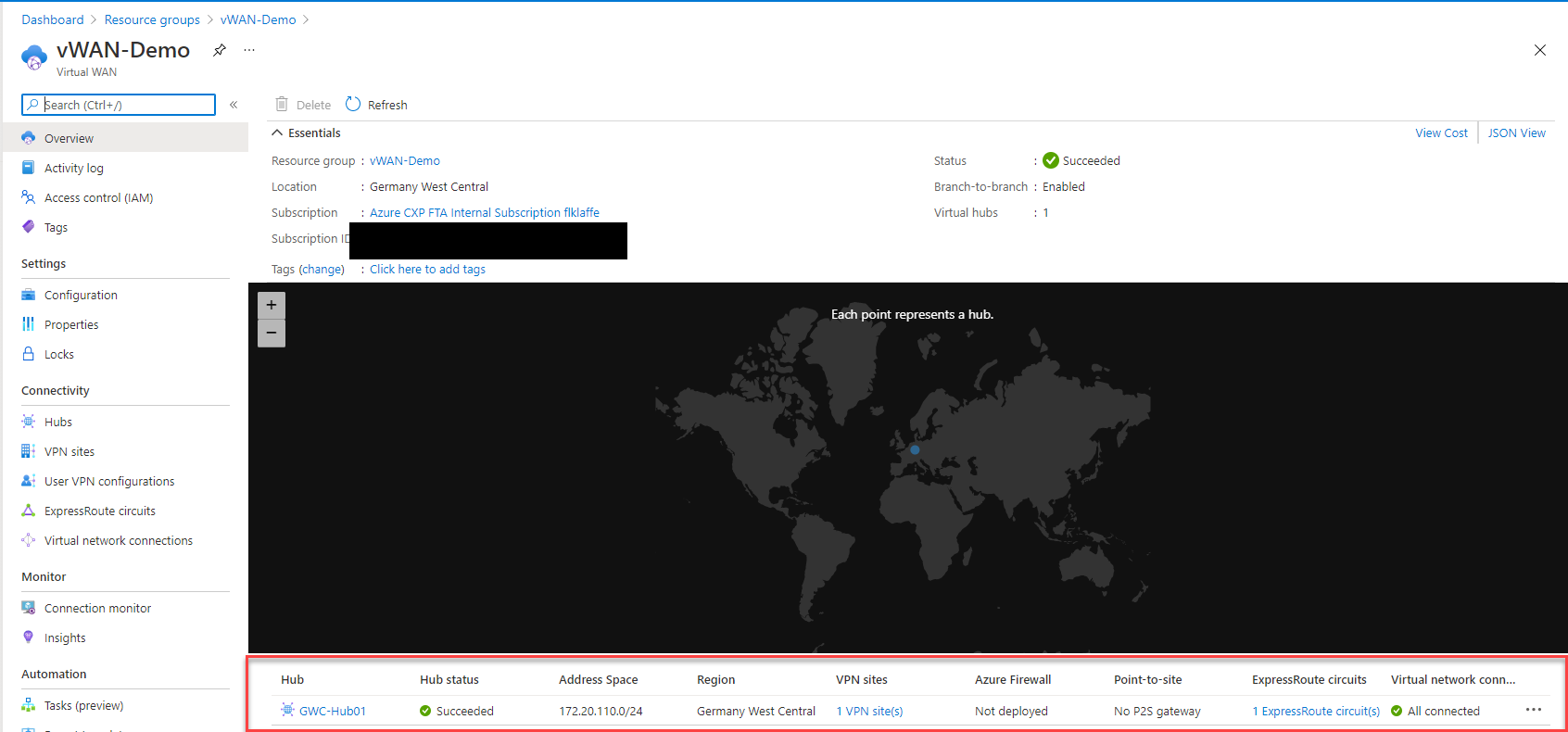Open the GWC-Hub01 hub link
The height and width of the screenshot is (732, 1568).
tap(333, 711)
